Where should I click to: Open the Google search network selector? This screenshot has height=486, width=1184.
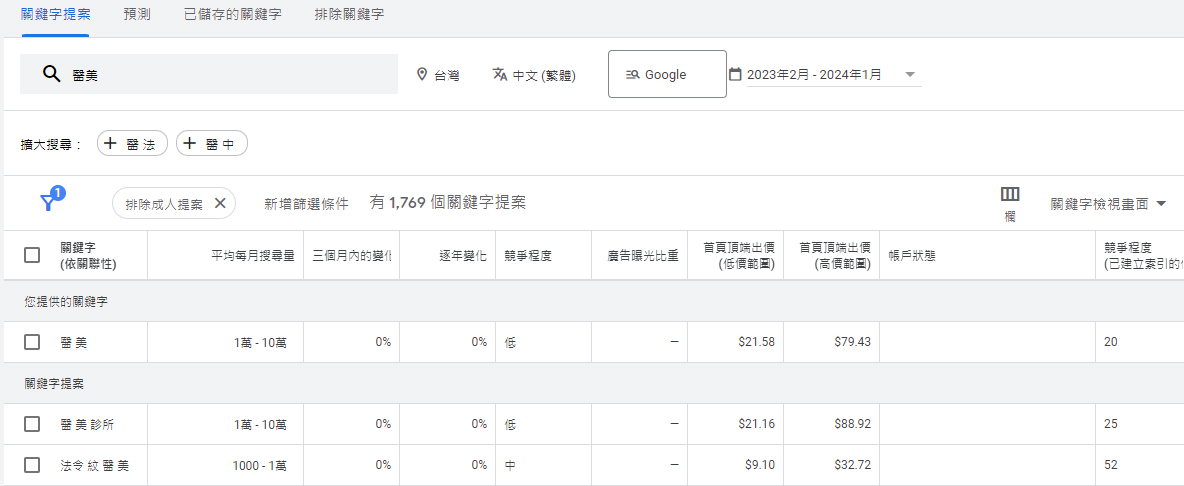667,75
